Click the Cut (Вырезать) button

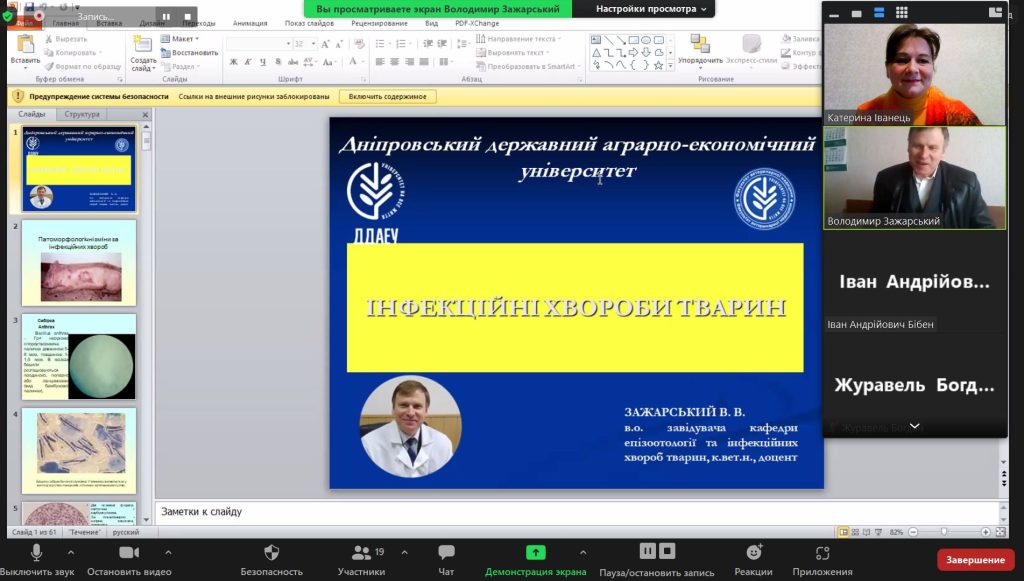(x=66, y=39)
